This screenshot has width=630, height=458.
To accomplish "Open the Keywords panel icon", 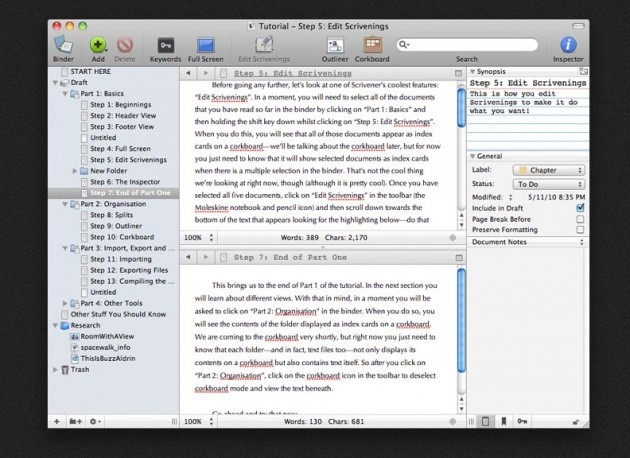I will tap(166, 45).
